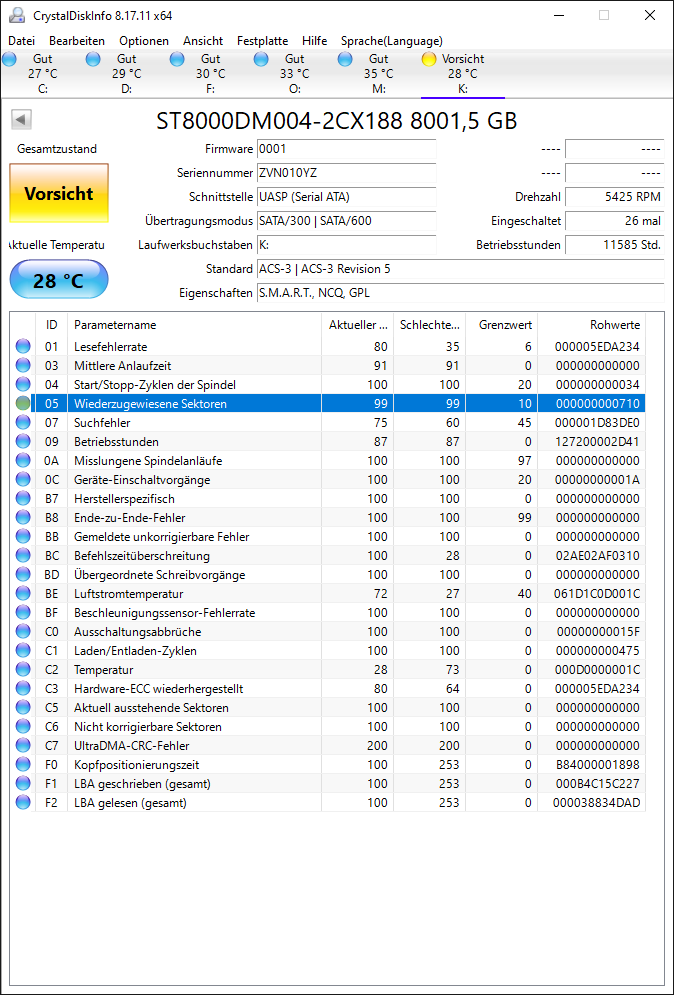Click the Standard field ACS-3 Revision 5
674x995 pixels.
tap(461, 269)
